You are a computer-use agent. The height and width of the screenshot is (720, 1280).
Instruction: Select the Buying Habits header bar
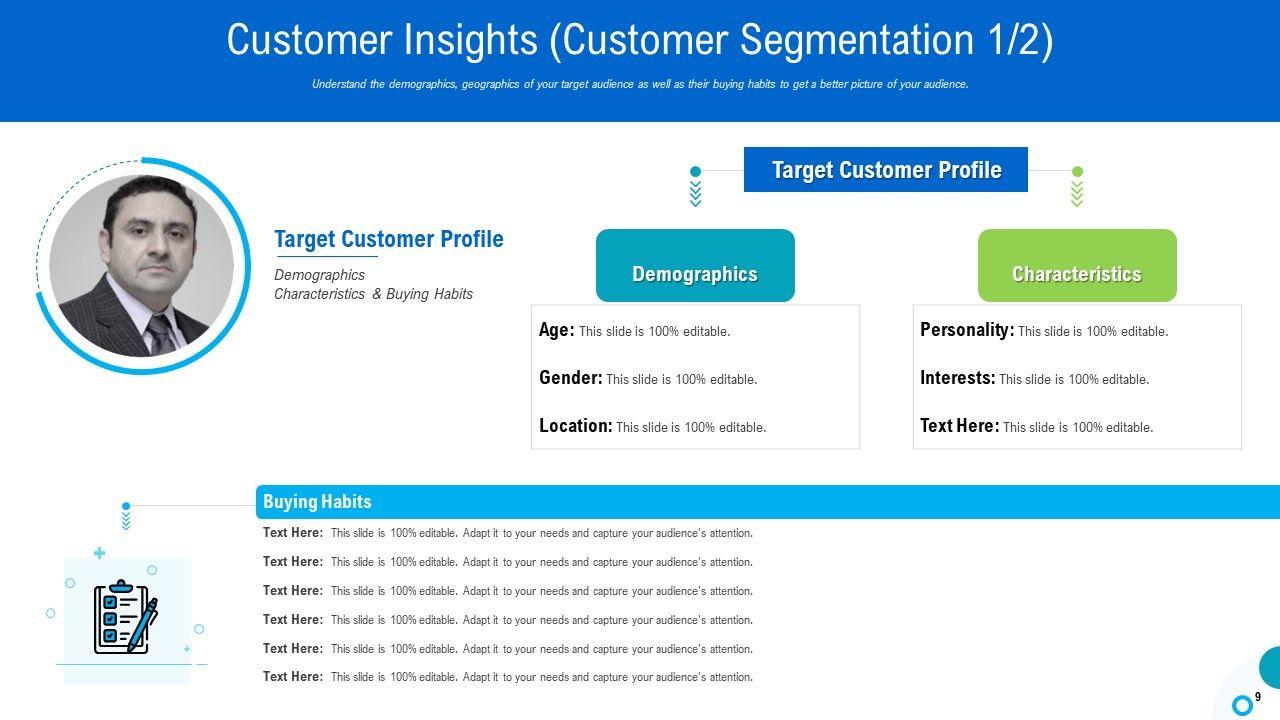(x=767, y=502)
